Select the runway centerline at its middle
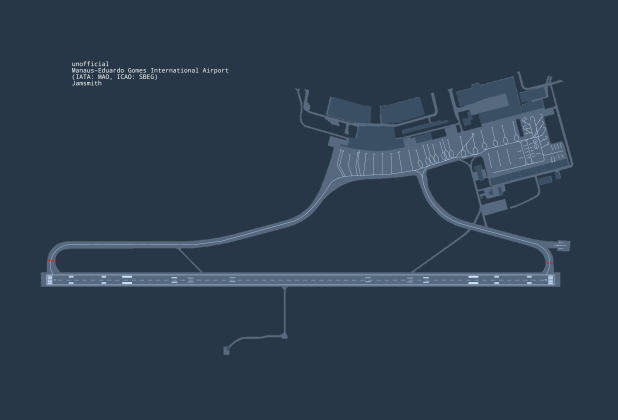This screenshot has height=420, width=618. [300, 279]
